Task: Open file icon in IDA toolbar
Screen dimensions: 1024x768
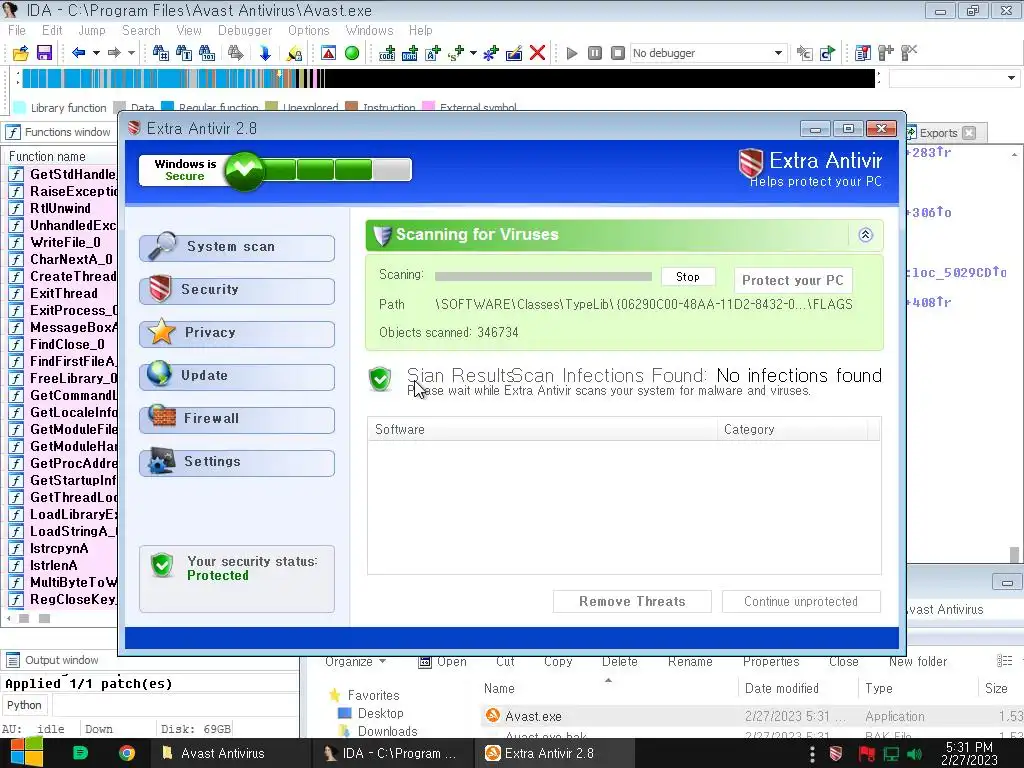Action: pos(20,53)
